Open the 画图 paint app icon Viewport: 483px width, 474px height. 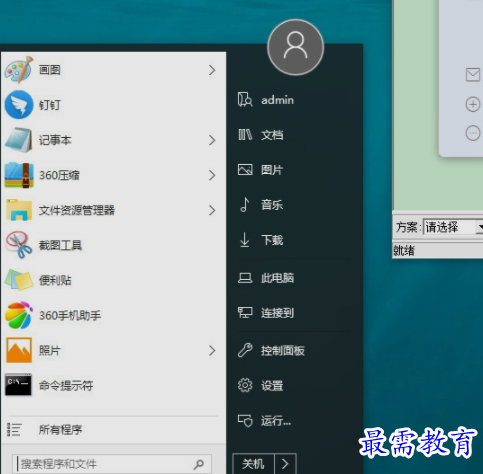pyautogui.click(x=19, y=70)
